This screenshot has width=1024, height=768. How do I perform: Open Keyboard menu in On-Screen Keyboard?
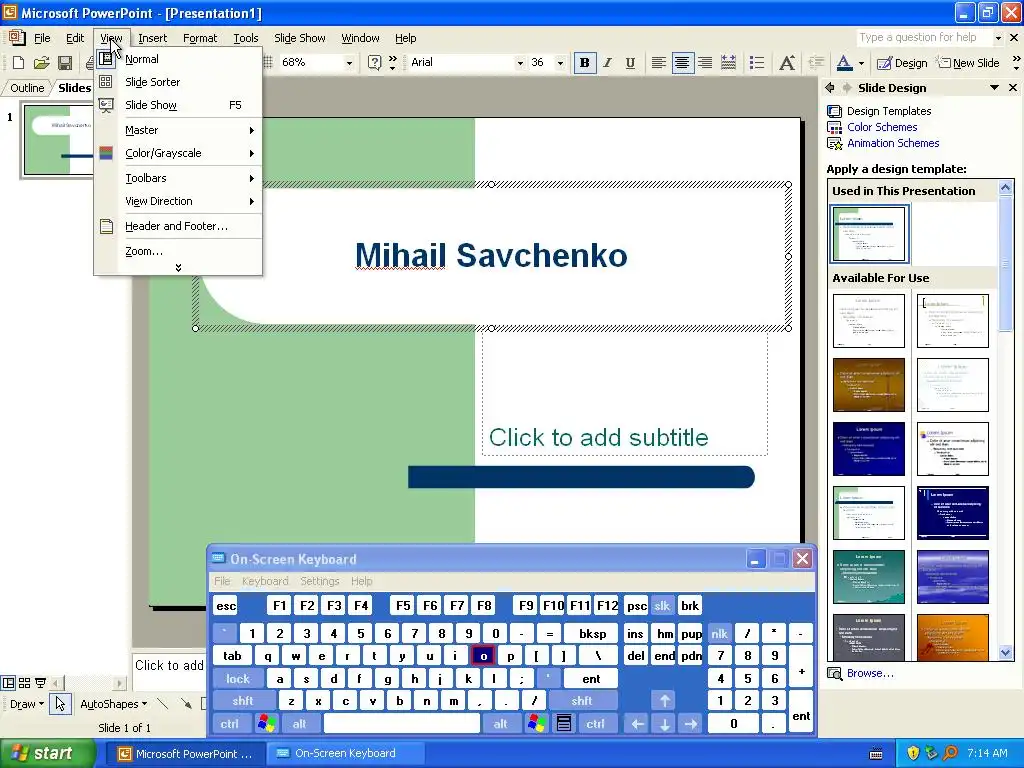(264, 581)
